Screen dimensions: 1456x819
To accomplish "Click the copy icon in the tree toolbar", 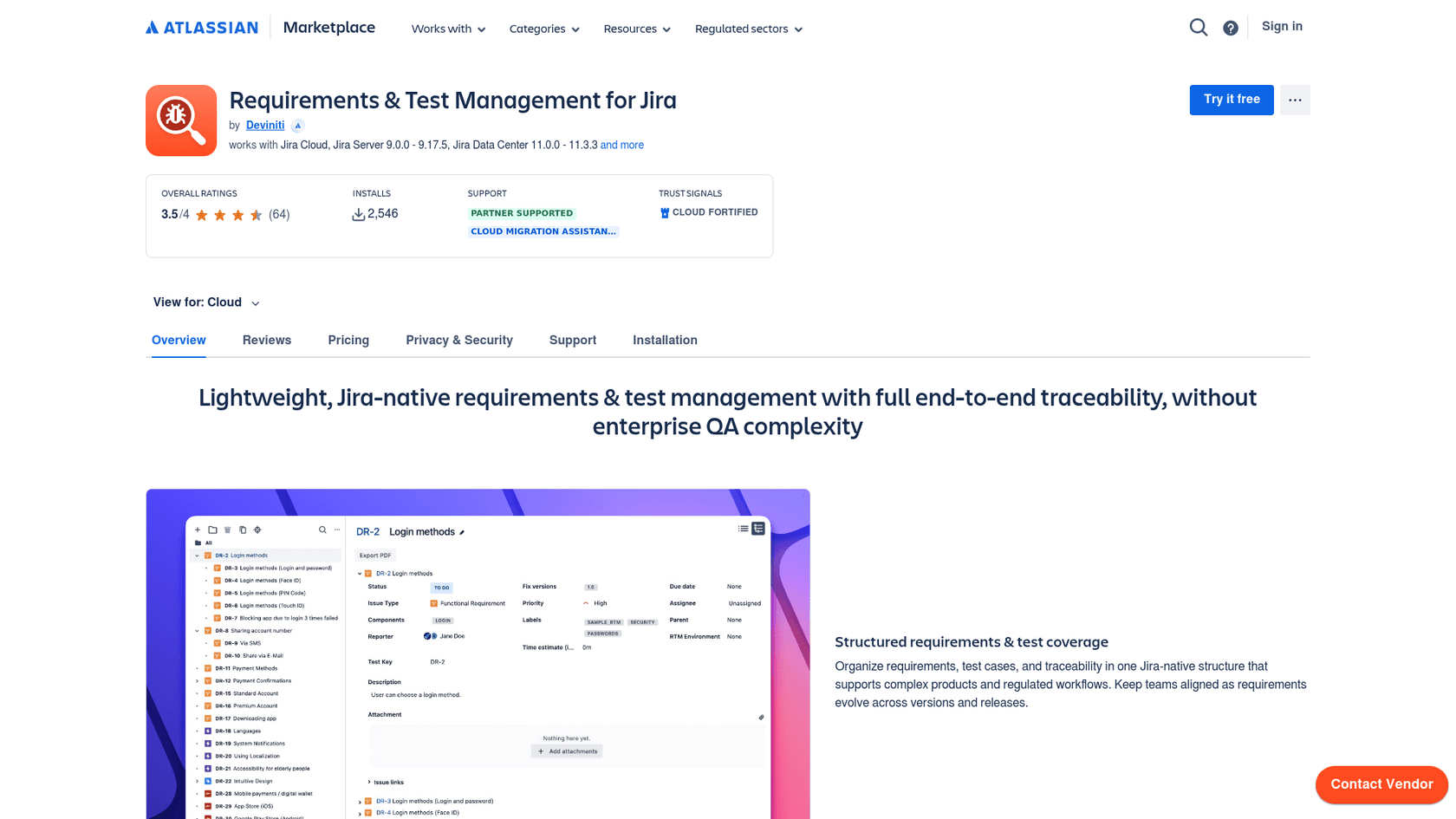I will (x=243, y=530).
